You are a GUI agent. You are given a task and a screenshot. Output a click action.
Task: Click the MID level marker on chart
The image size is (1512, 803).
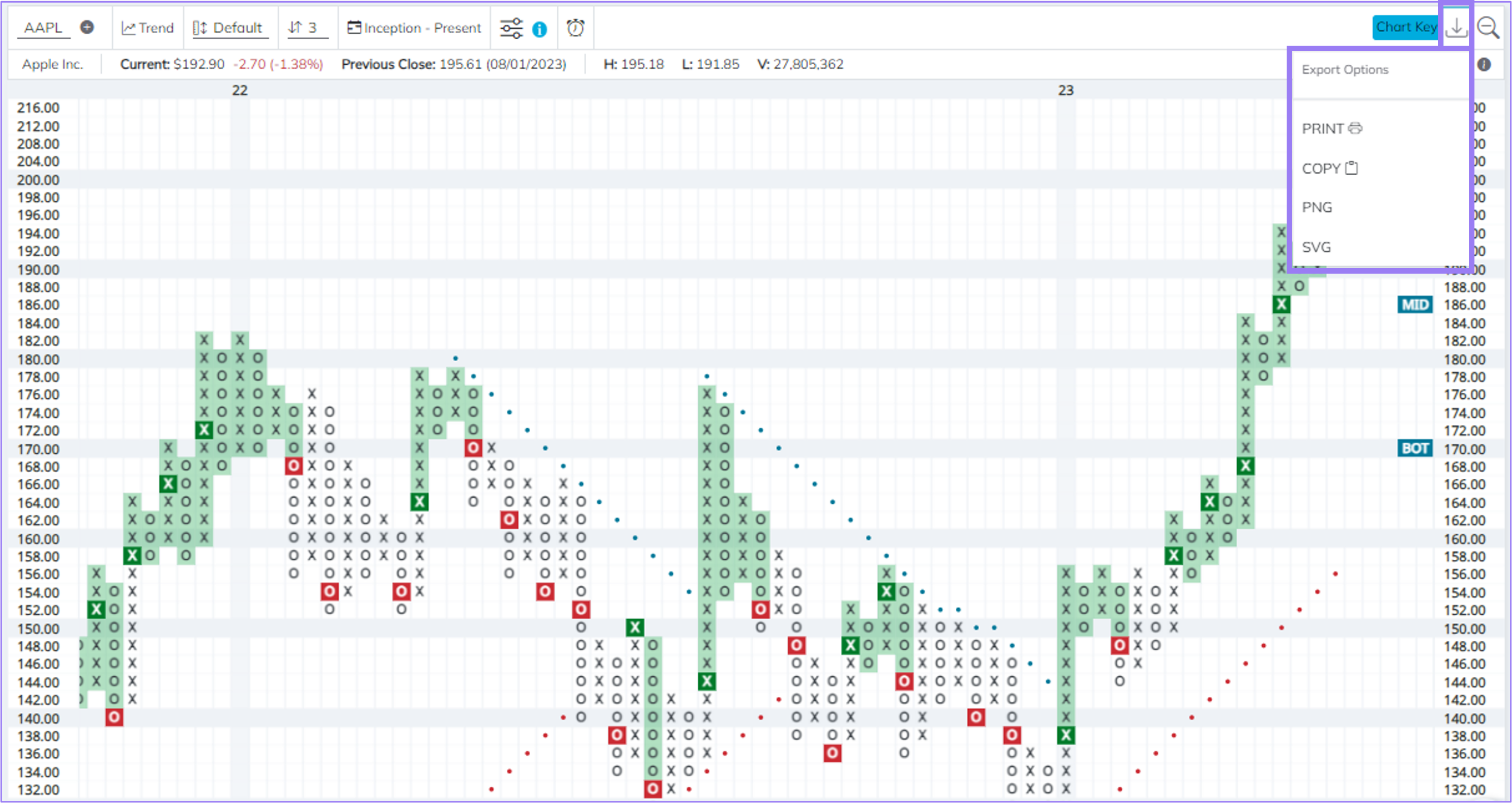(1415, 305)
